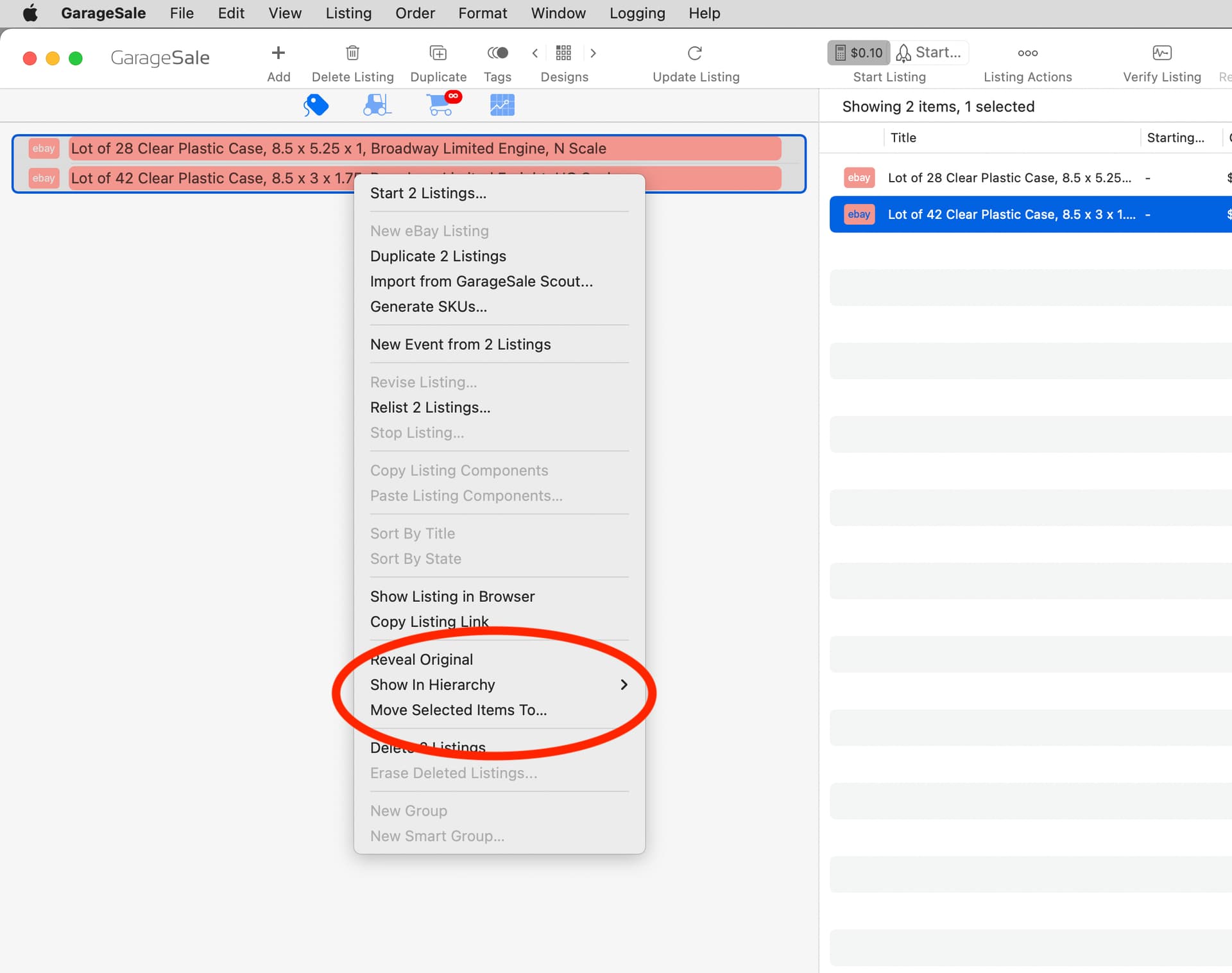1232x973 pixels.
Task: Open the Order menu
Action: point(415,13)
